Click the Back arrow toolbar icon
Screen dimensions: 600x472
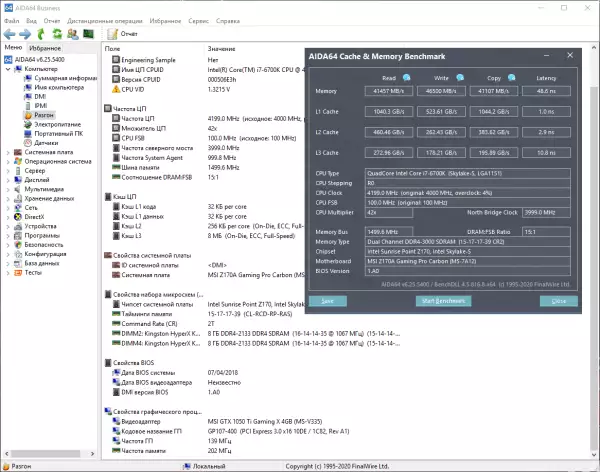[x=10, y=34]
